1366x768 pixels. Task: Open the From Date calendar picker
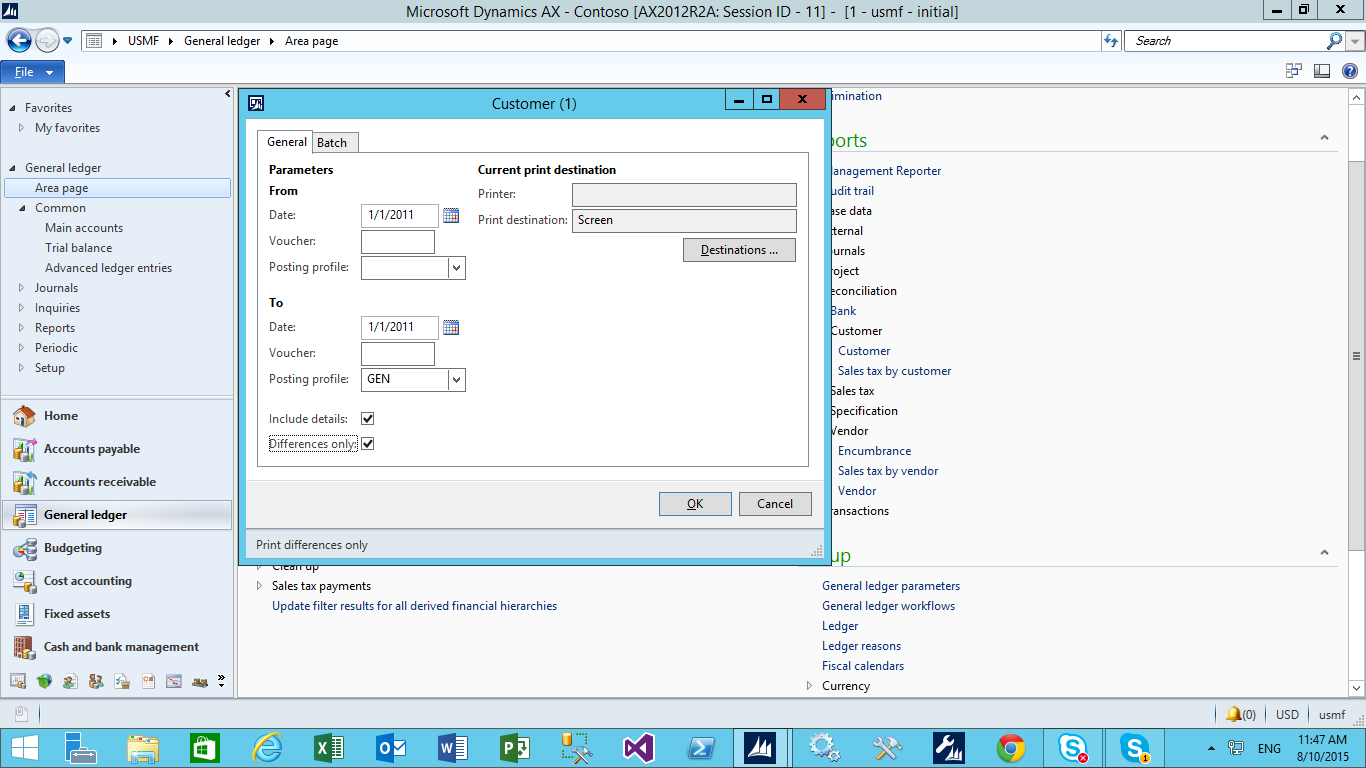click(451, 215)
